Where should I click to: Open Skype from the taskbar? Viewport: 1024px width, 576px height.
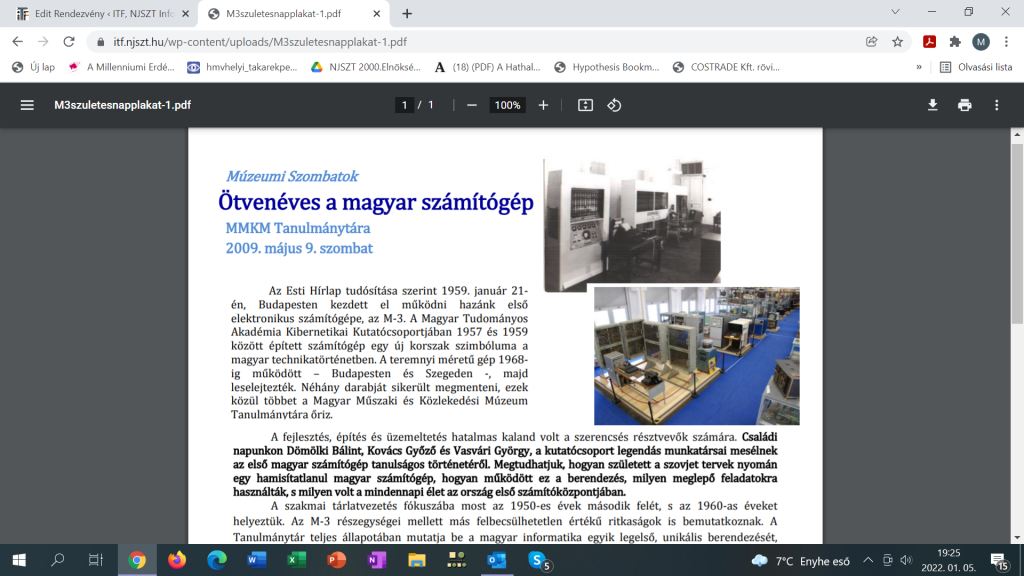click(x=538, y=560)
